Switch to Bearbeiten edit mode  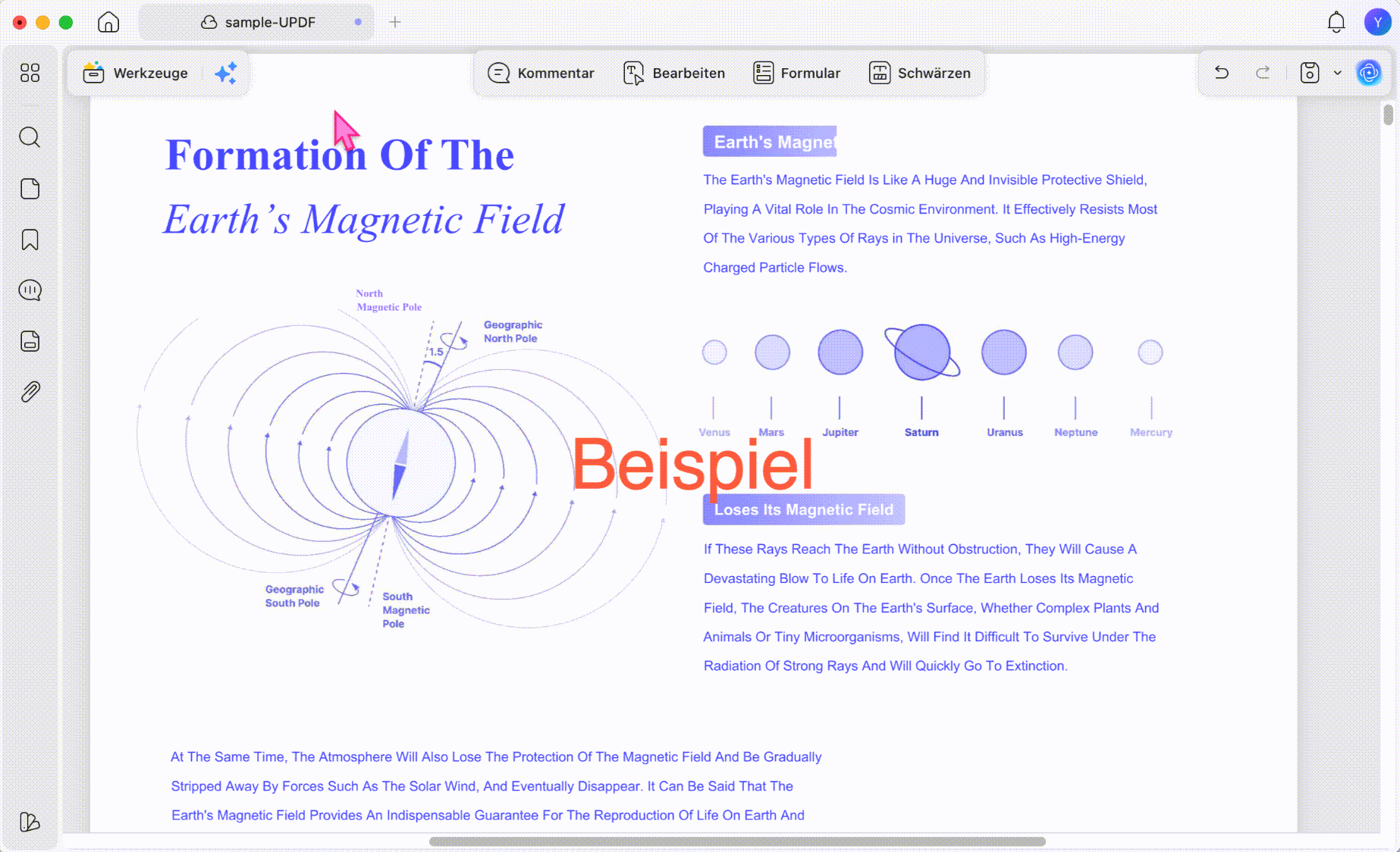[x=674, y=73]
